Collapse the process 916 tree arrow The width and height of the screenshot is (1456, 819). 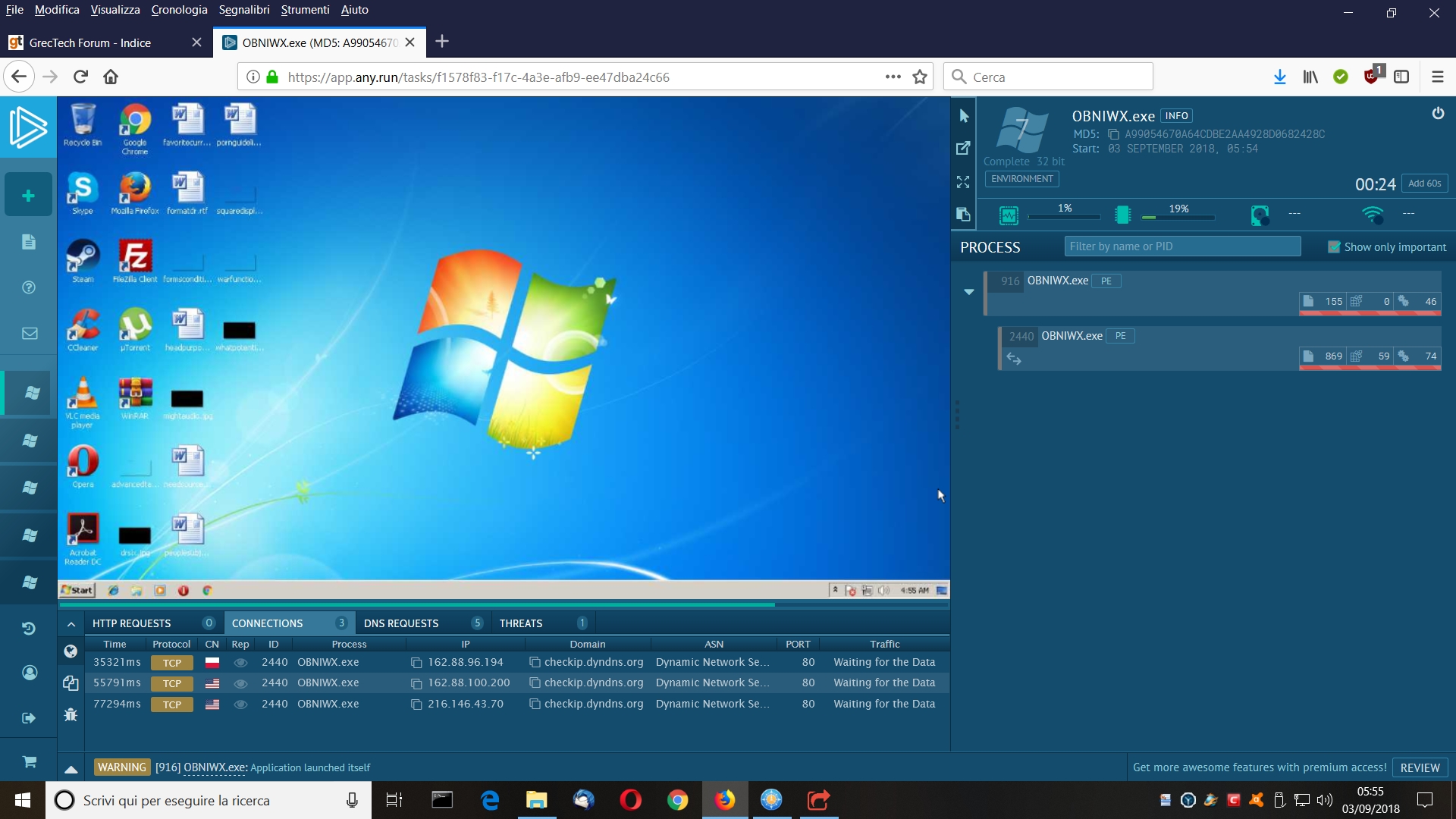[x=968, y=292]
